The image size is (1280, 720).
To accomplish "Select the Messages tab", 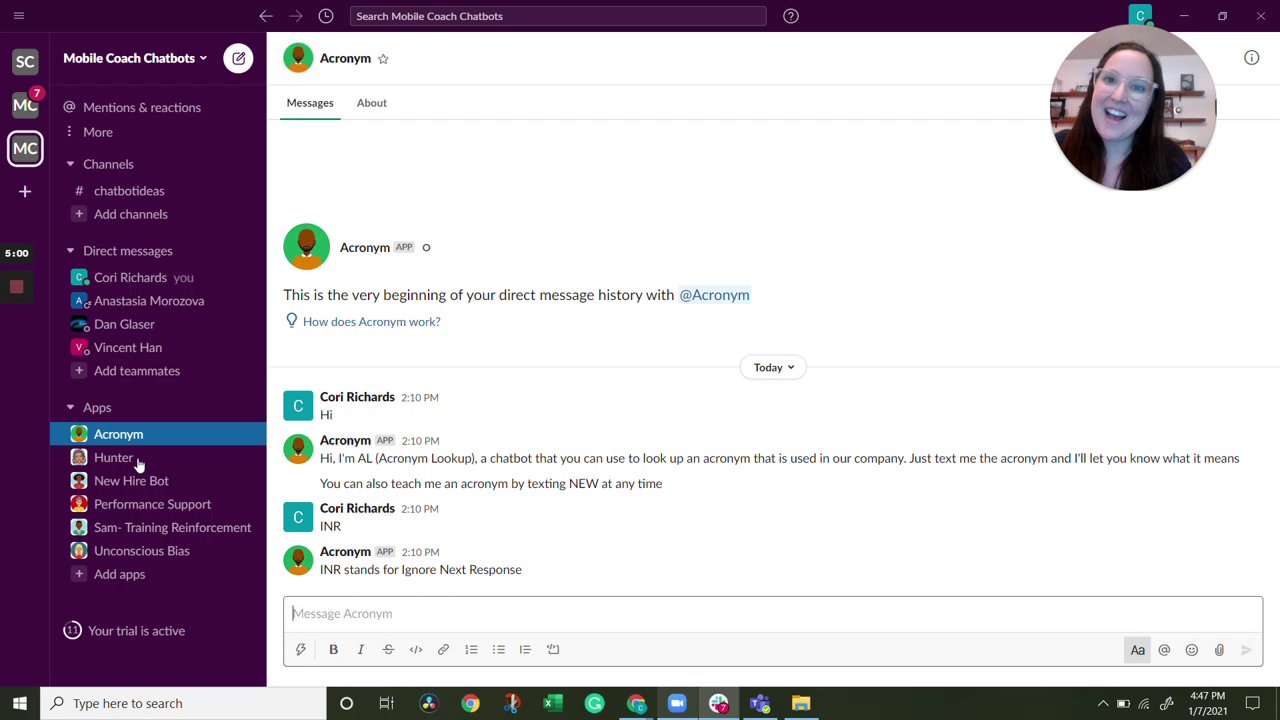I will point(310,103).
